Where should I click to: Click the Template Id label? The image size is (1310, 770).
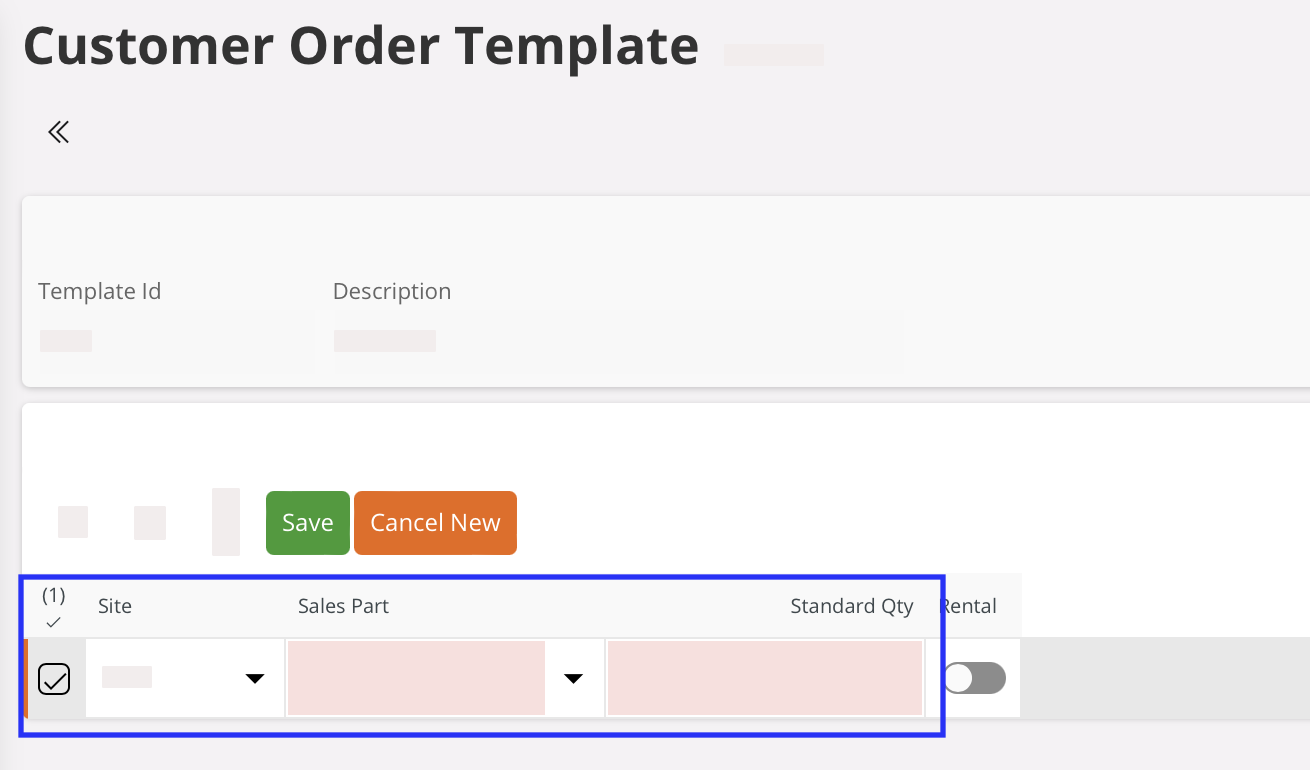(x=99, y=291)
